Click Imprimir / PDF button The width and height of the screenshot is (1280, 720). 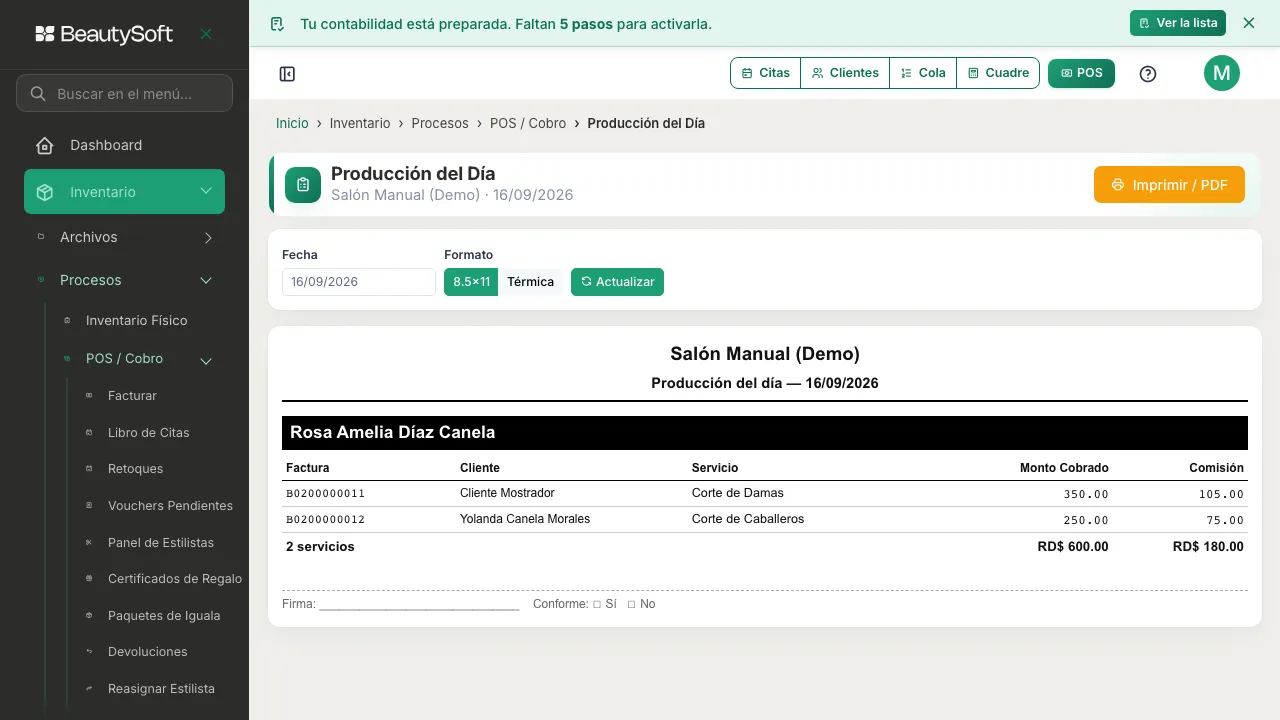tap(1169, 185)
